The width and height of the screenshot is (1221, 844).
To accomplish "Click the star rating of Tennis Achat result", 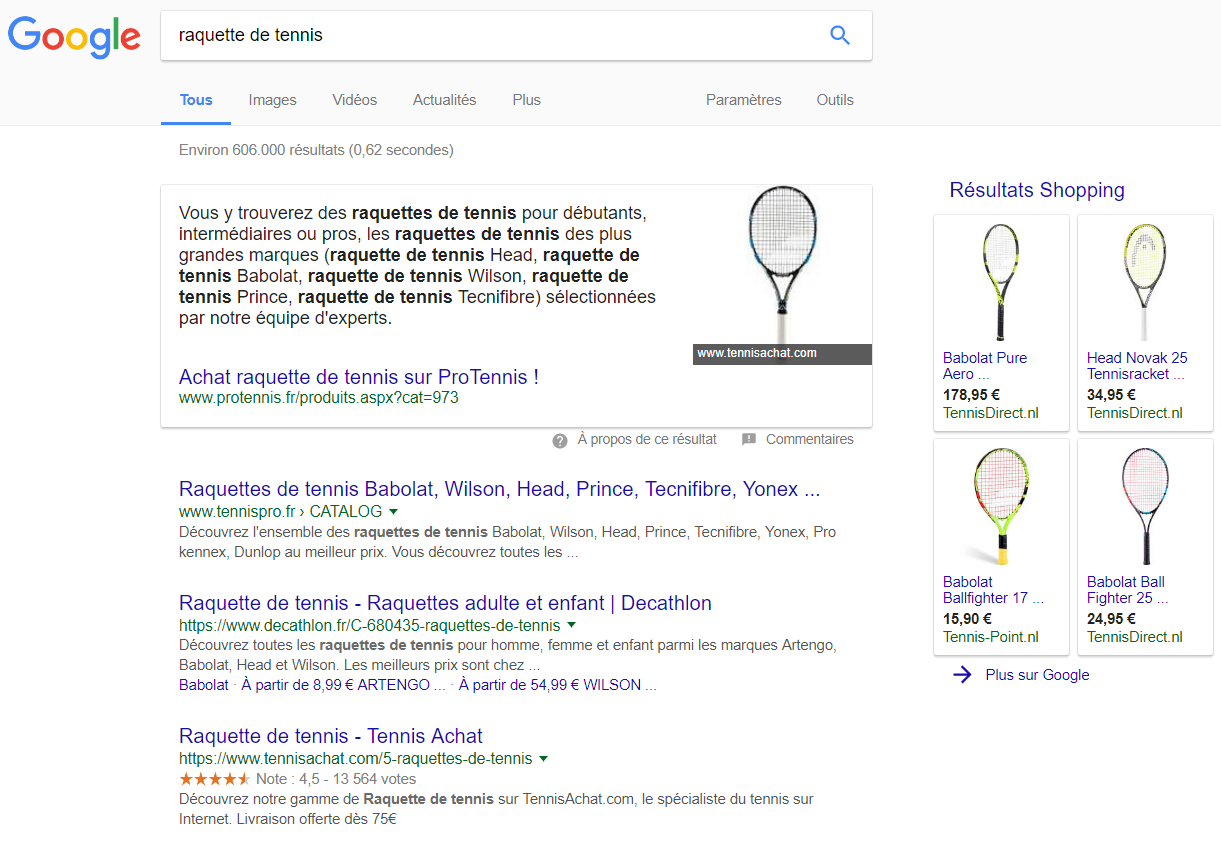I will coord(214,779).
